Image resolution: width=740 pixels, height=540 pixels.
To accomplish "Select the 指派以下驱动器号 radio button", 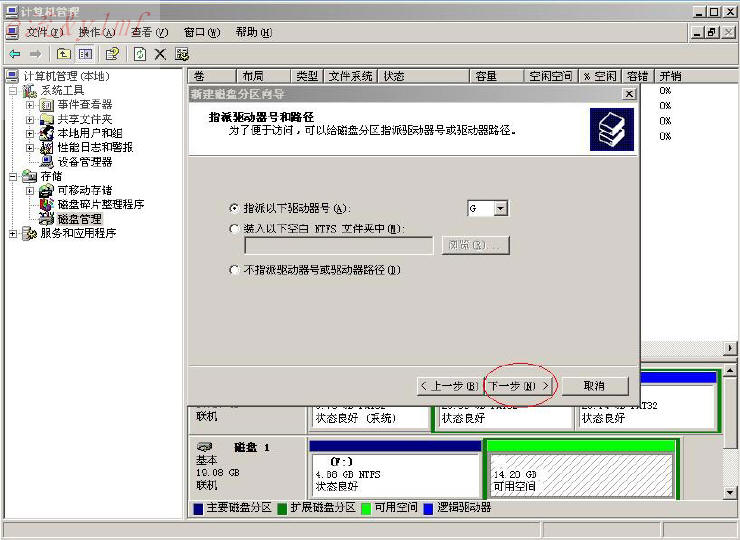I will 235,208.
